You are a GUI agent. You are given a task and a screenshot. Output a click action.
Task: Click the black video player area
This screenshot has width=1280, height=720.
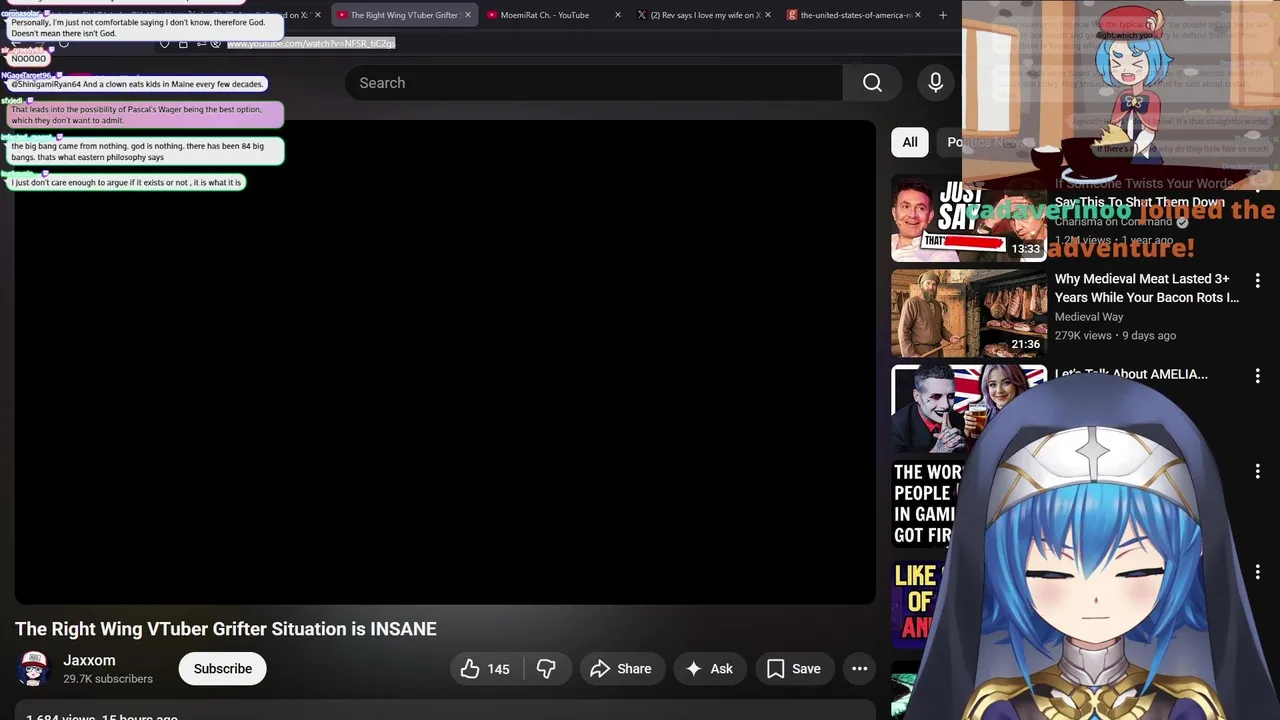(445, 362)
